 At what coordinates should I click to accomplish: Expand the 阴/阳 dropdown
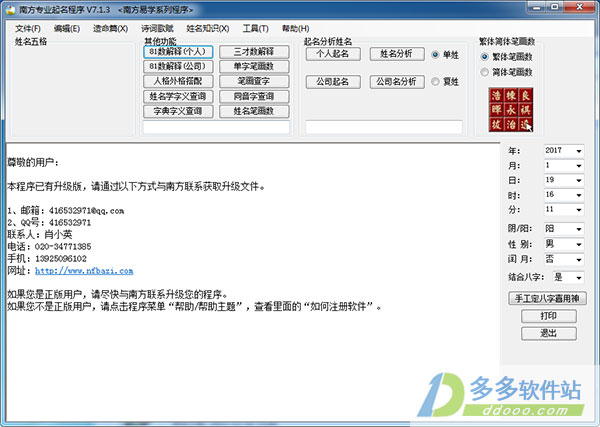coord(579,229)
